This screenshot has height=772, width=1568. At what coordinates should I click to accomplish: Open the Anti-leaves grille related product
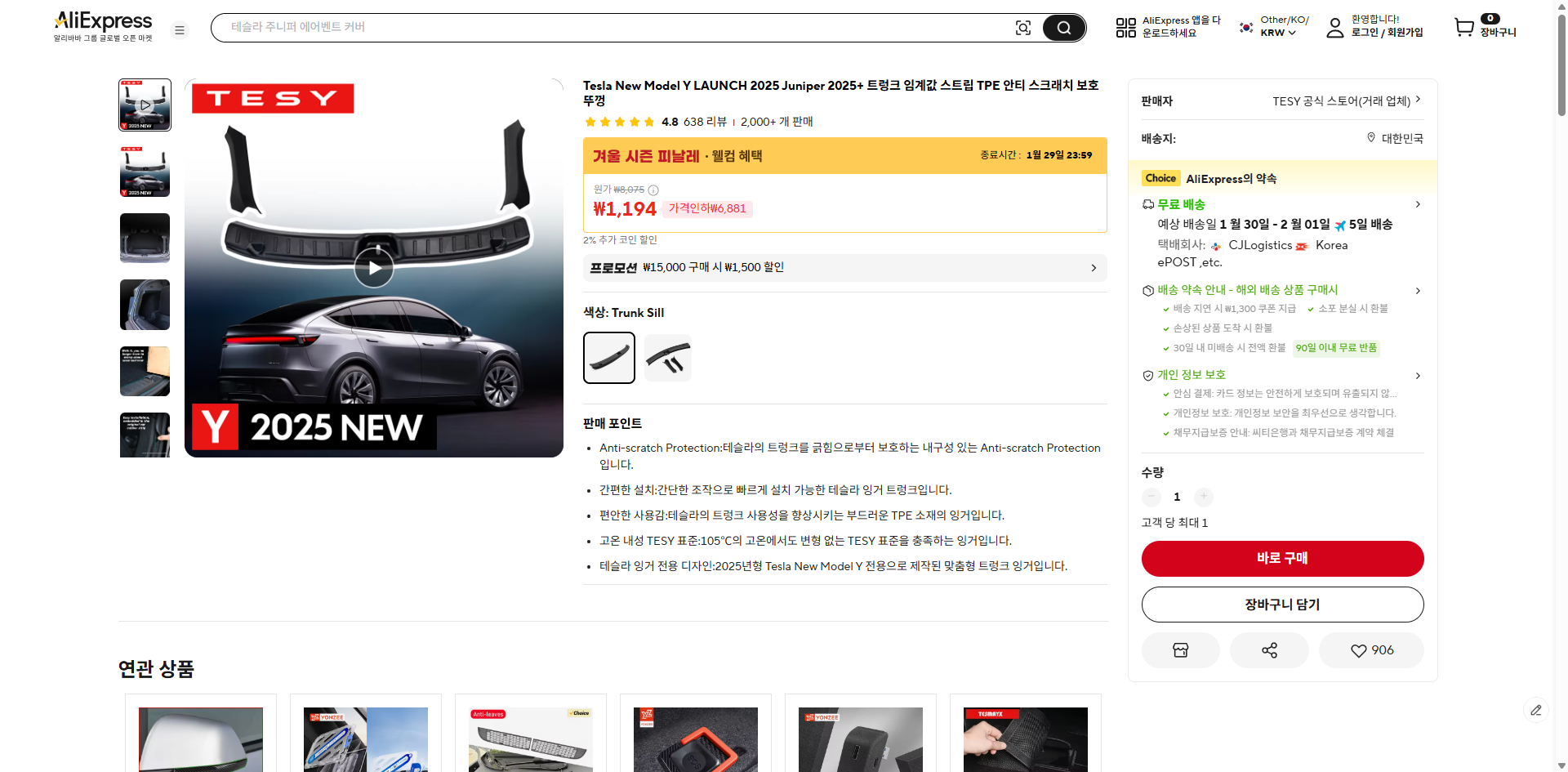click(x=531, y=739)
